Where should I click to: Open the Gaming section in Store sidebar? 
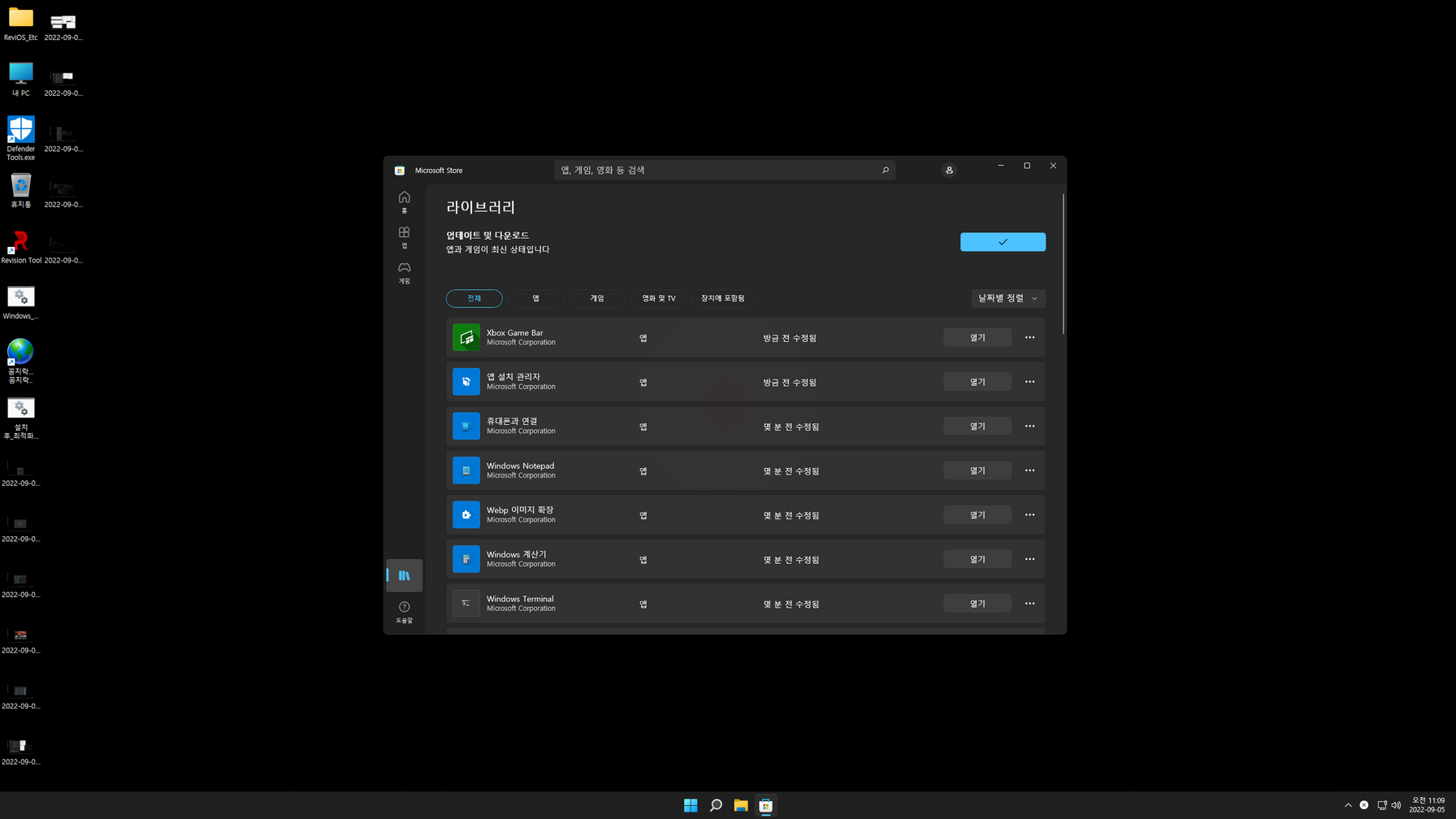[x=404, y=272]
